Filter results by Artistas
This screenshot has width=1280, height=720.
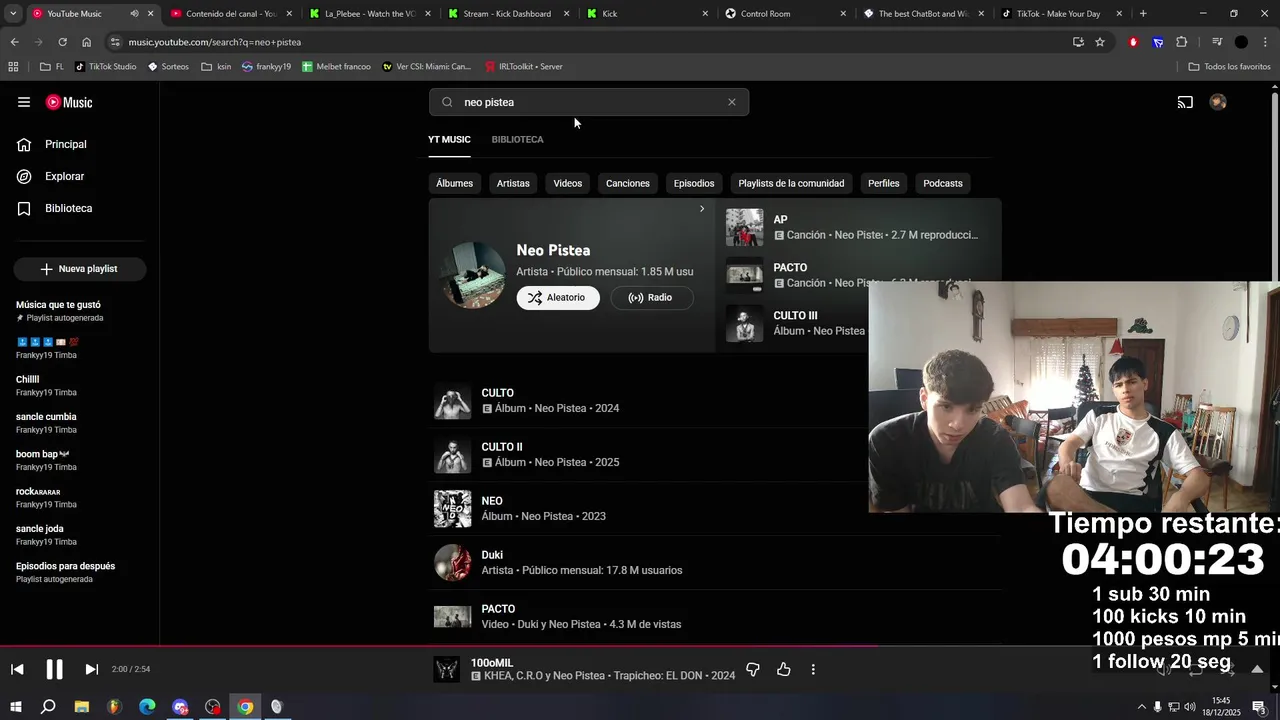[513, 183]
